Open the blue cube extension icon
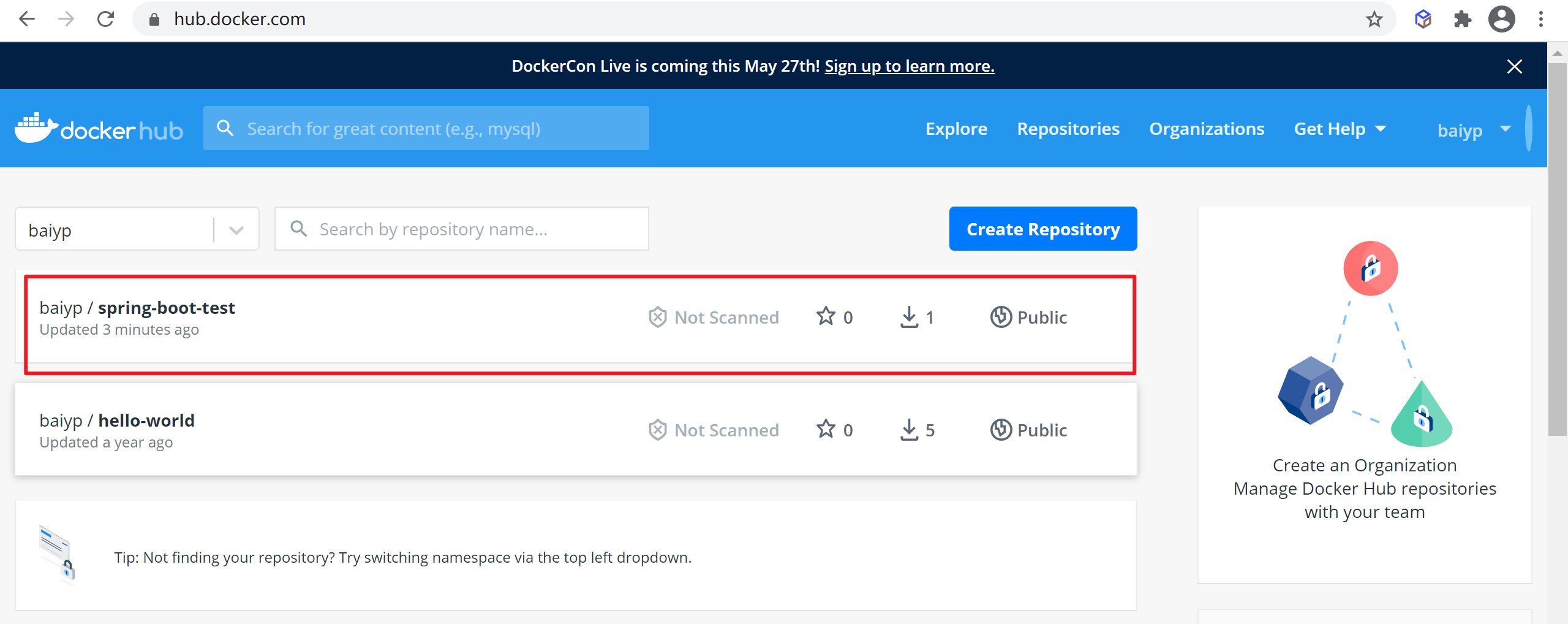 1423,20
